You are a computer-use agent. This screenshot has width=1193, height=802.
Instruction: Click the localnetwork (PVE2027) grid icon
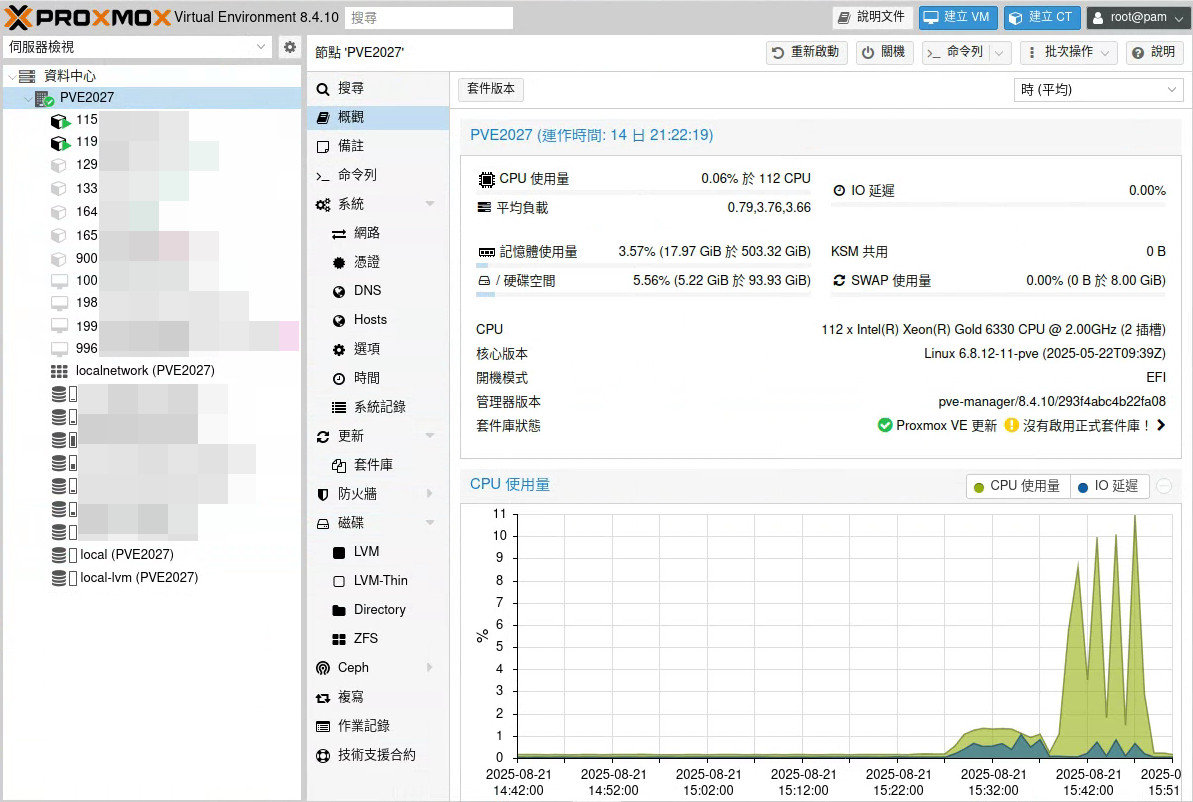point(60,371)
